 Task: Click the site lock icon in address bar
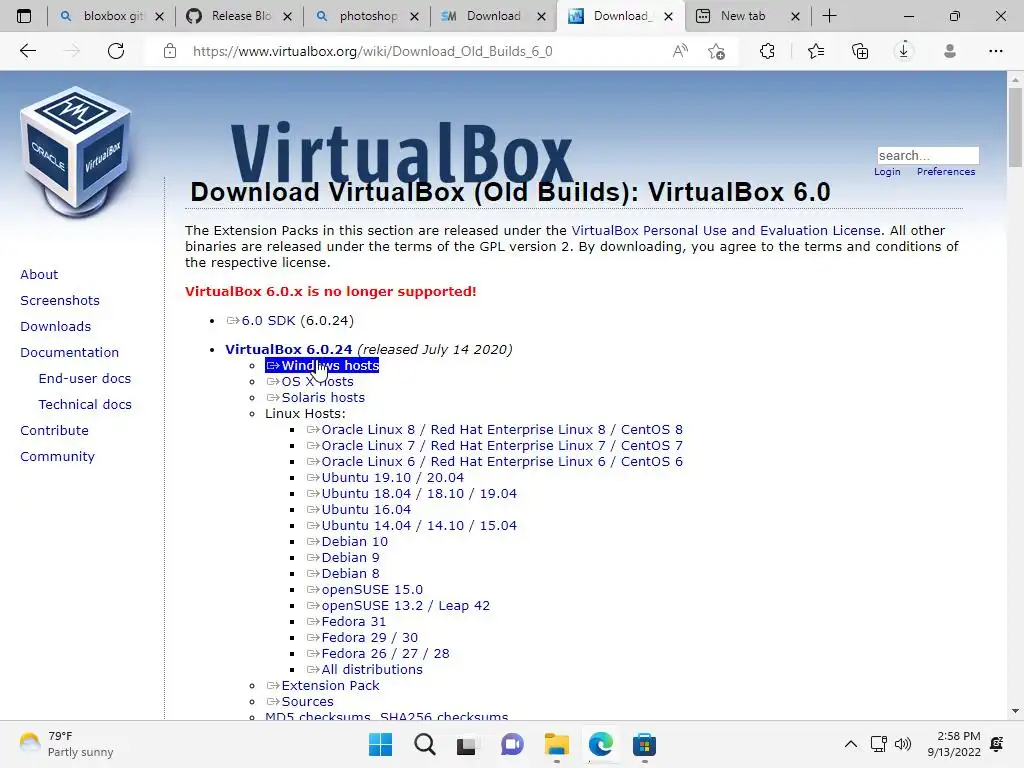170,51
